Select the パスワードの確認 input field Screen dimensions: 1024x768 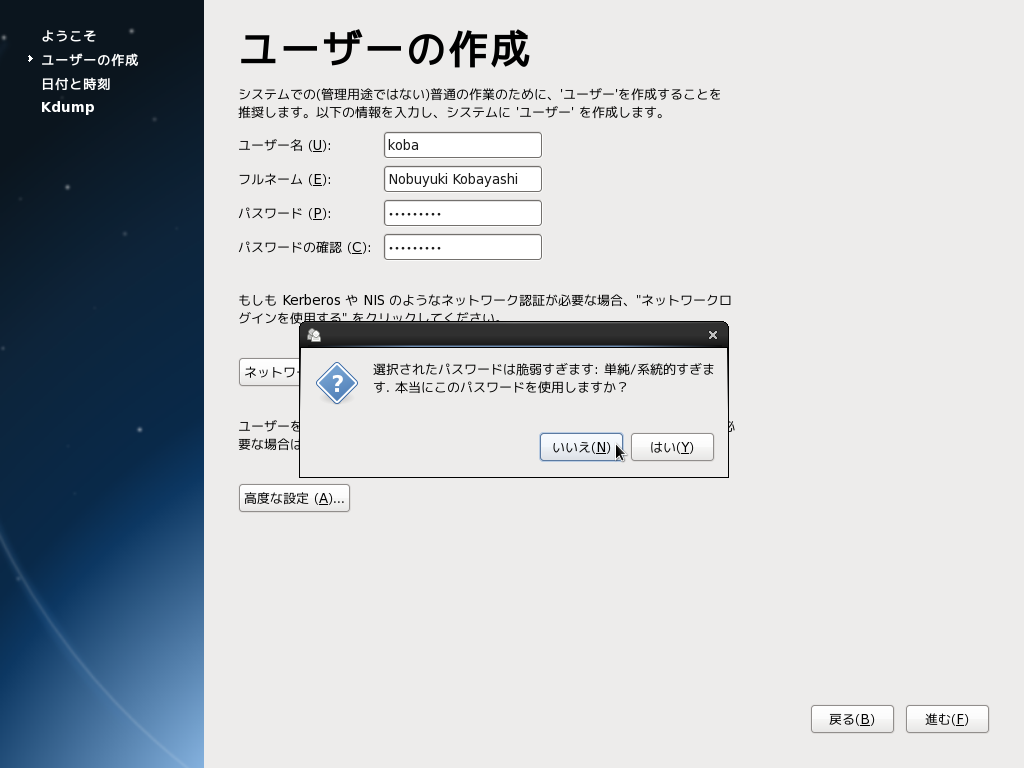[x=462, y=247]
